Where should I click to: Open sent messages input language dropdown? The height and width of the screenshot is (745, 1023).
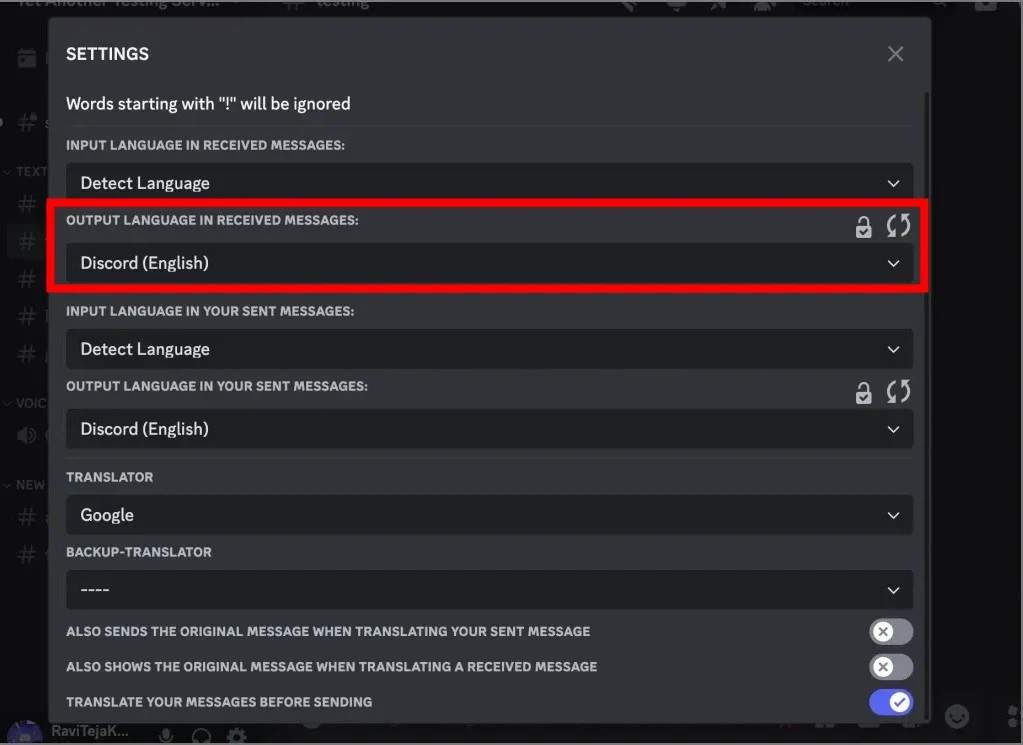pyautogui.click(x=489, y=349)
